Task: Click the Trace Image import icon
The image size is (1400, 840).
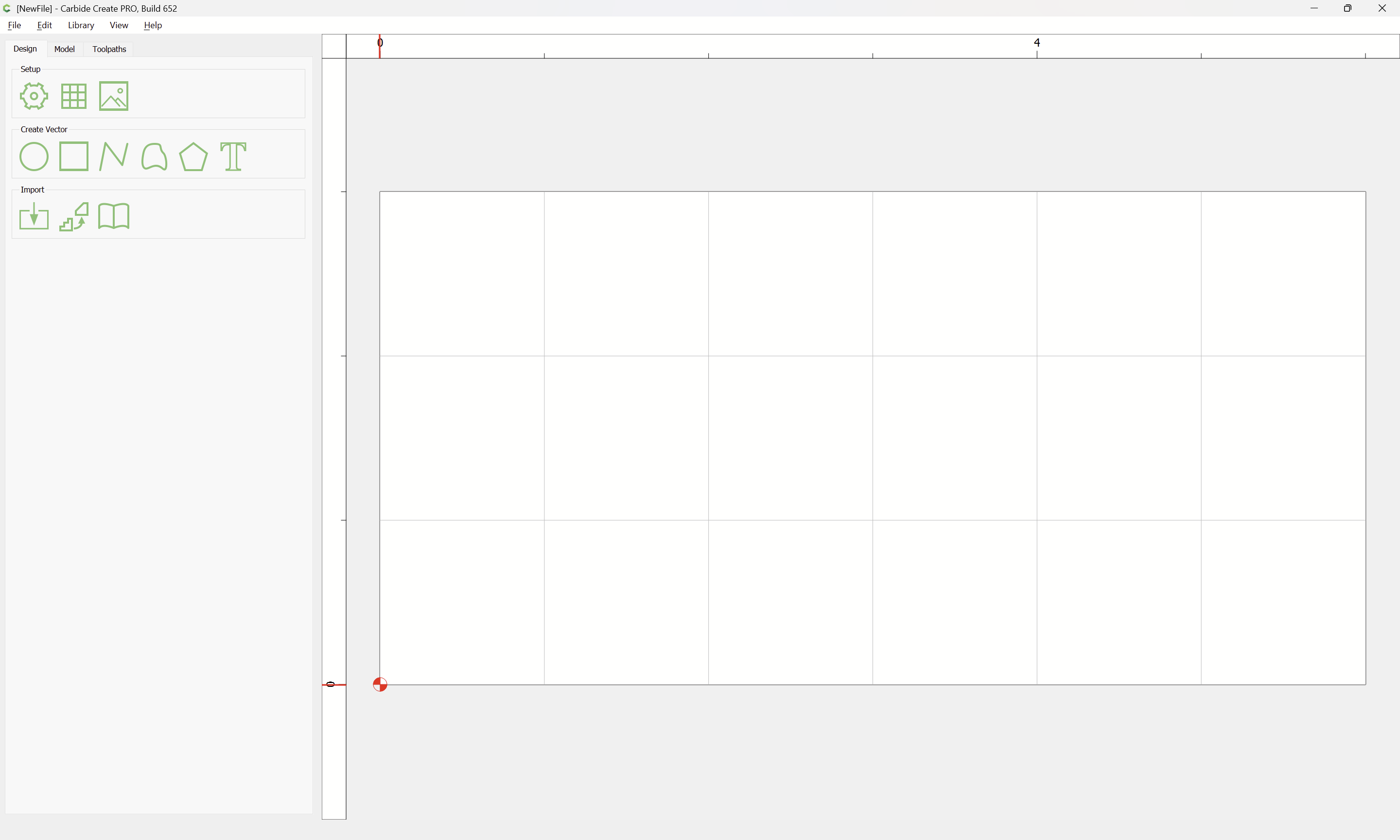Action: click(73, 216)
